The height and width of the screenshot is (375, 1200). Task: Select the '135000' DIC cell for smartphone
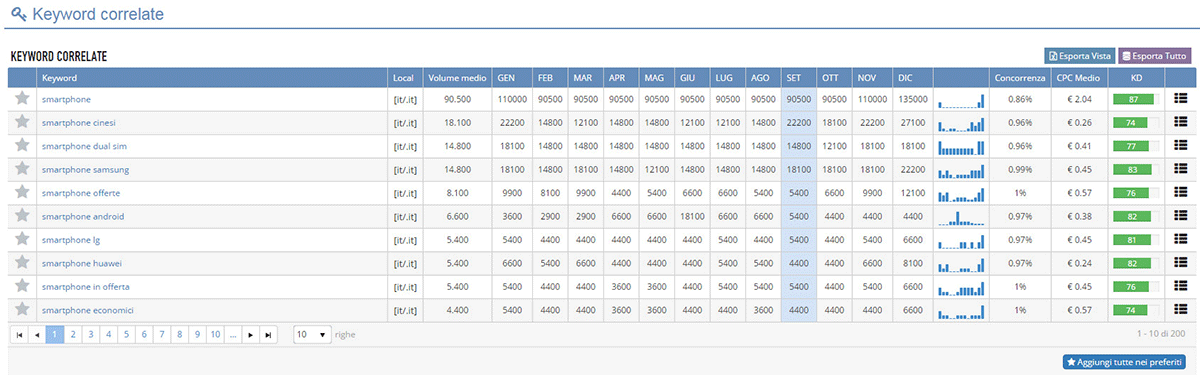[x=913, y=99]
